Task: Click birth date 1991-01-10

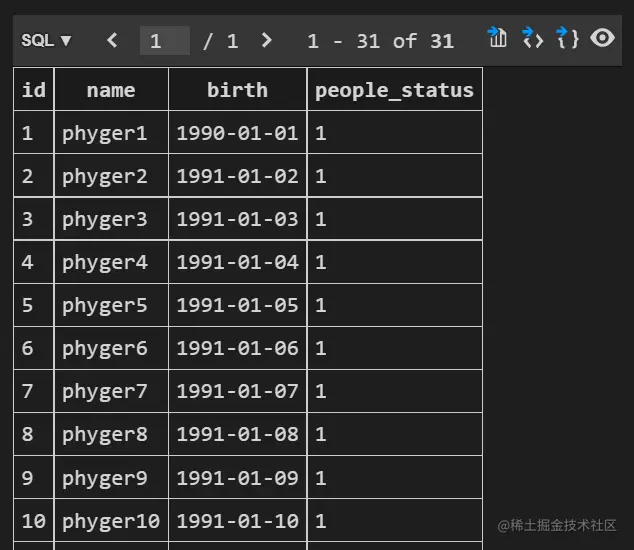Action: (x=237, y=520)
